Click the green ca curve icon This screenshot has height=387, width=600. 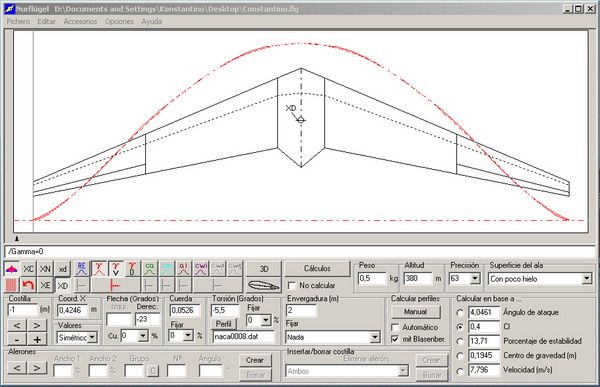[x=150, y=269]
